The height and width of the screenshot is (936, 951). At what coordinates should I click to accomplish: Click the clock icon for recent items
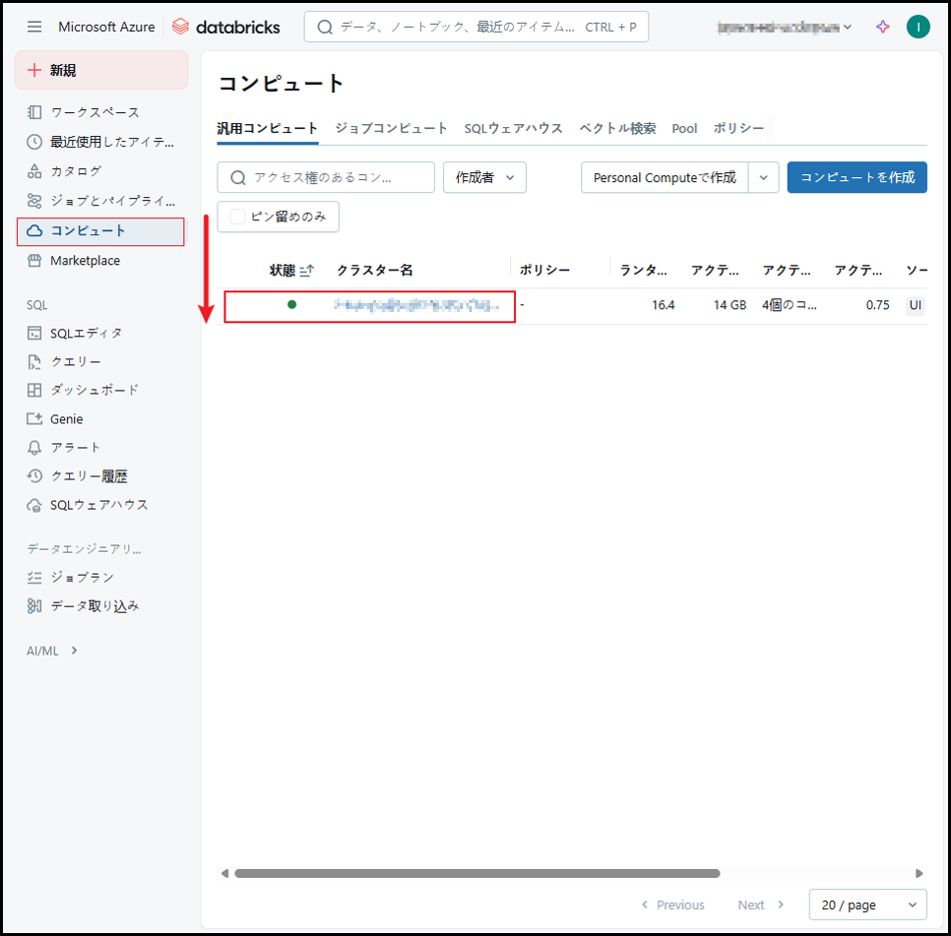coord(35,142)
